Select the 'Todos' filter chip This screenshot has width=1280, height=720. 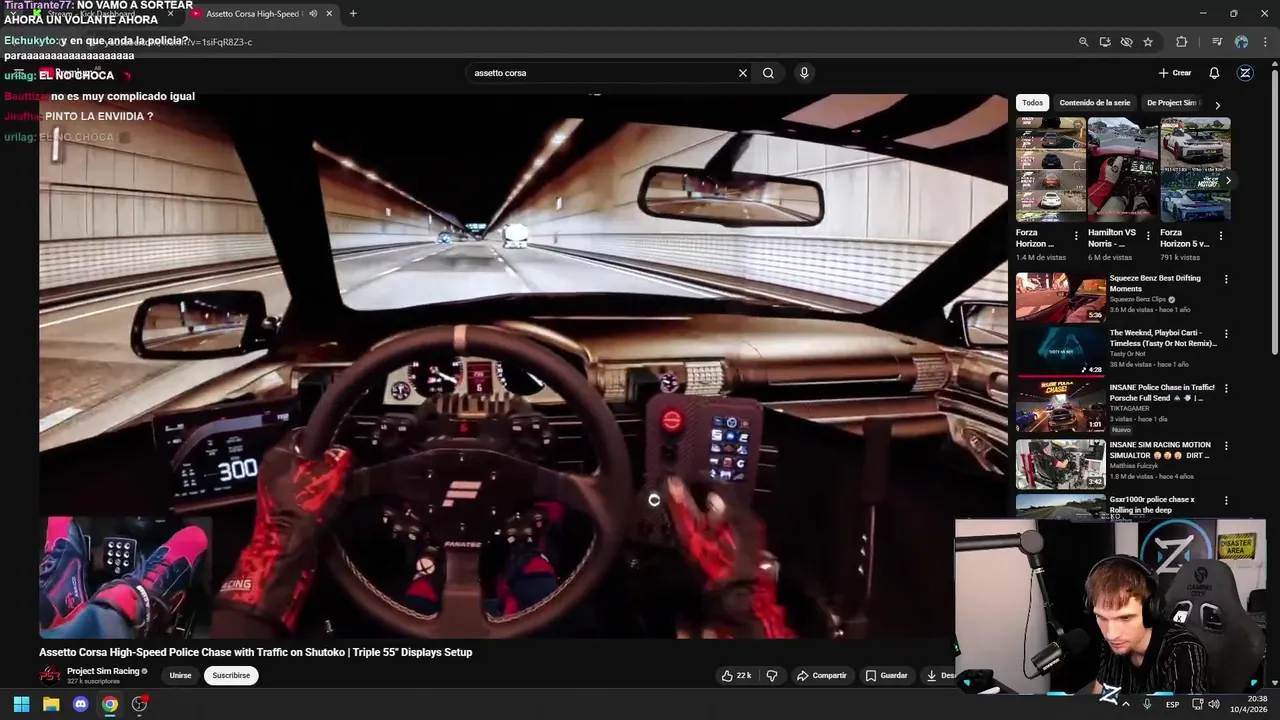1032,103
